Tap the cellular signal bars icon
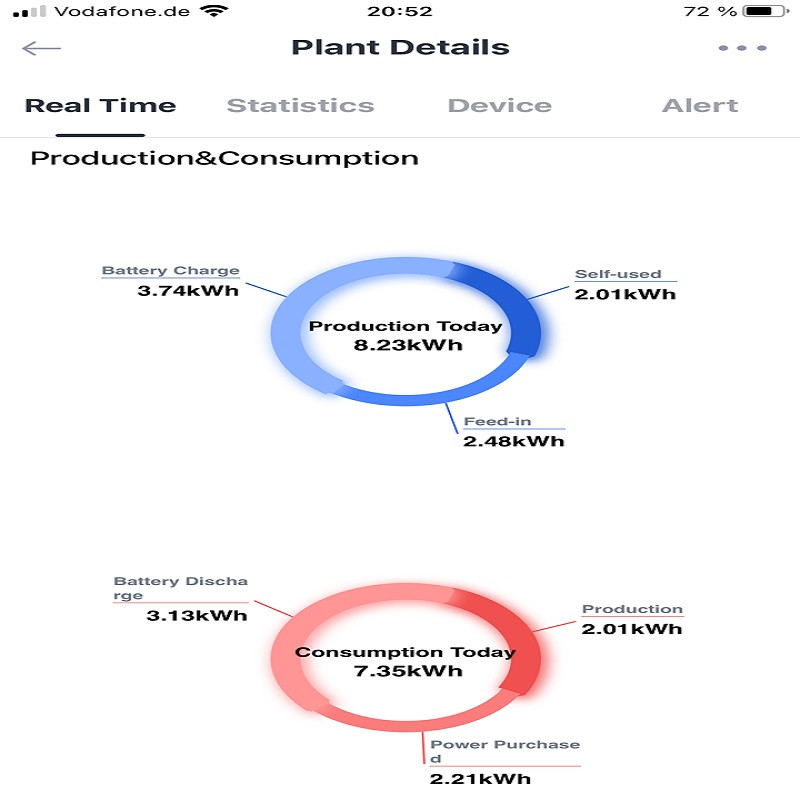This screenshot has height=800, width=800. click(x=30, y=12)
